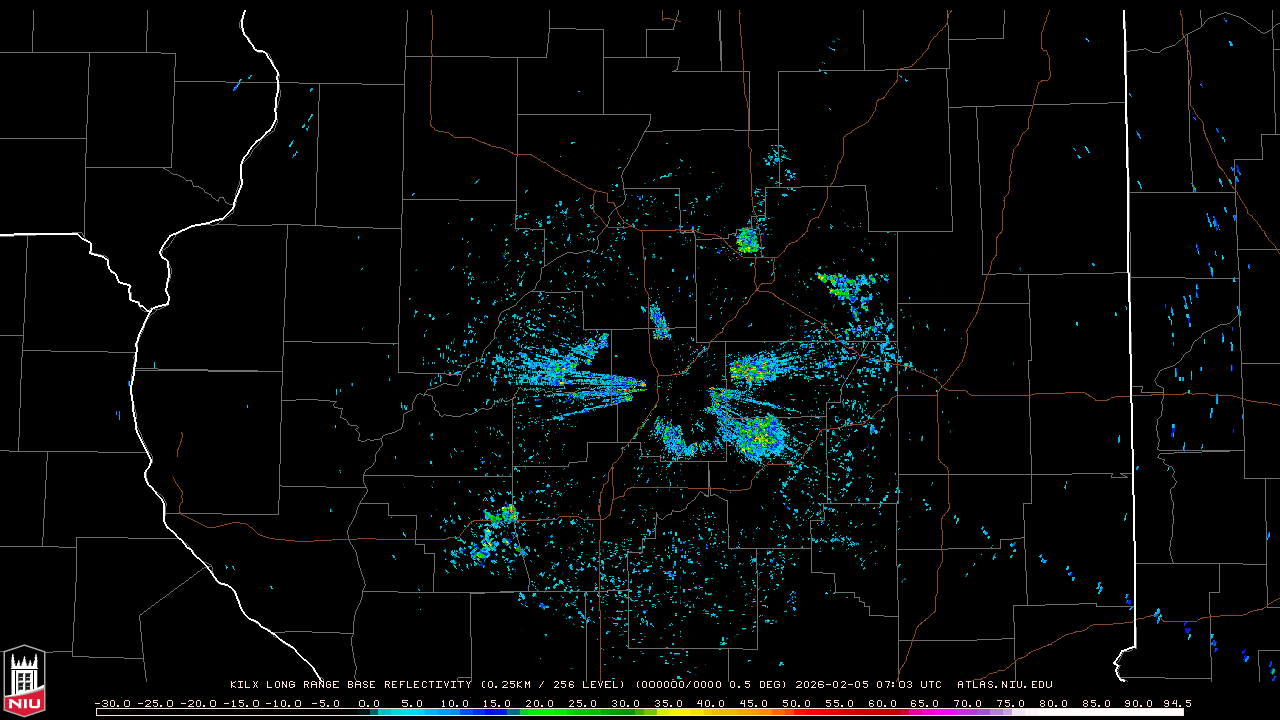Click the echo cluster in the southwest
This screenshot has width=1280, height=720.
[x=495, y=532]
